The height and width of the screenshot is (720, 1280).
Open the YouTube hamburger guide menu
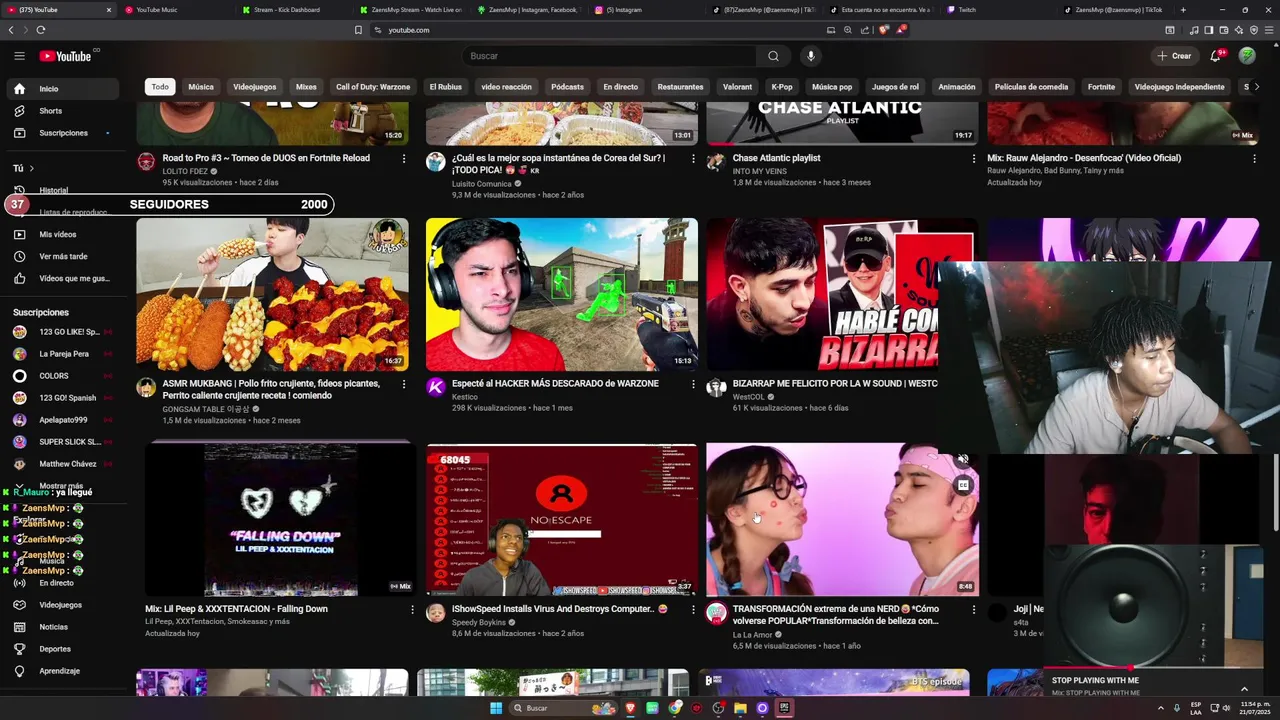[x=19, y=56]
